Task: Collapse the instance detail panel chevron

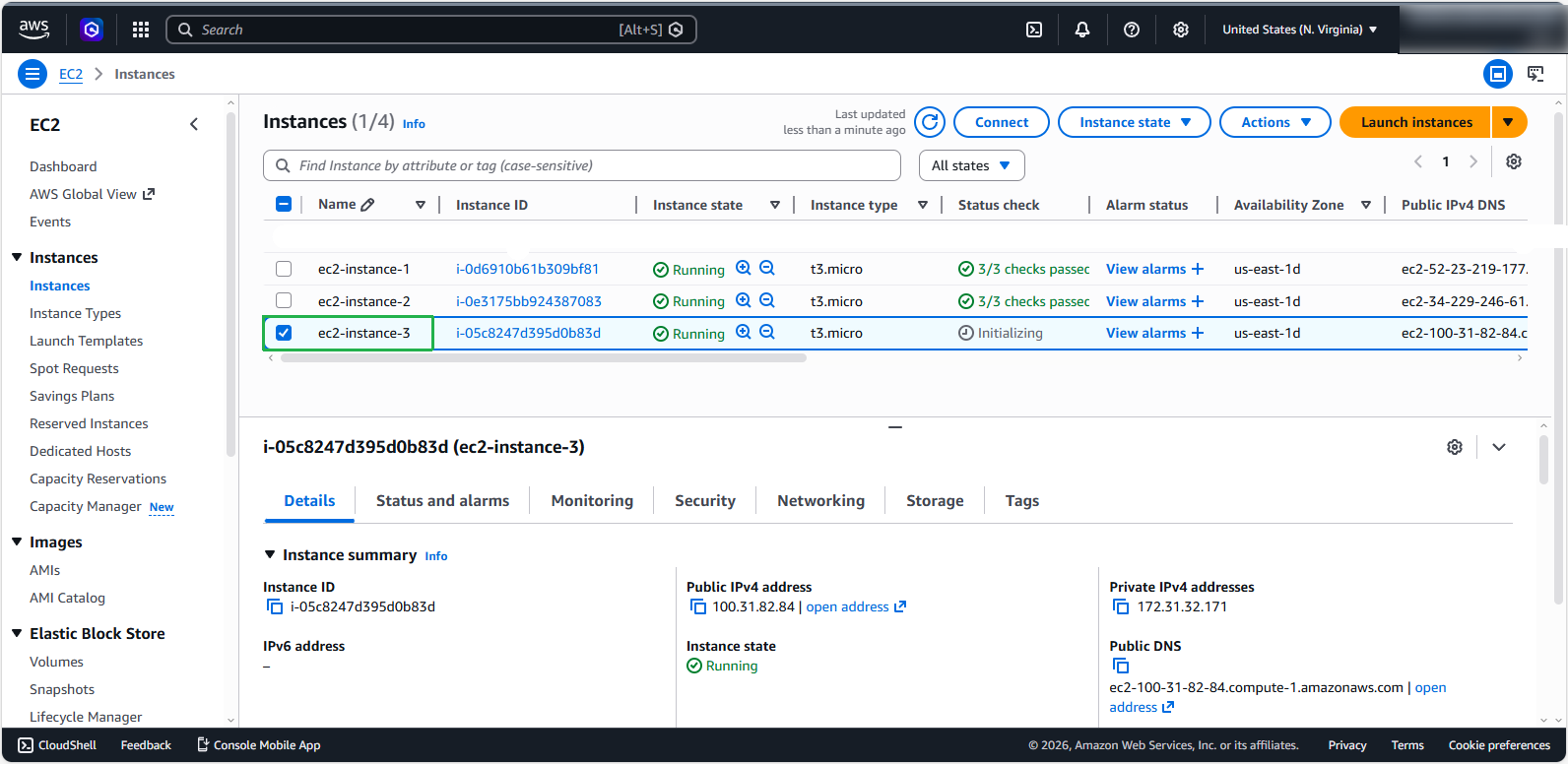Action: [x=1499, y=447]
